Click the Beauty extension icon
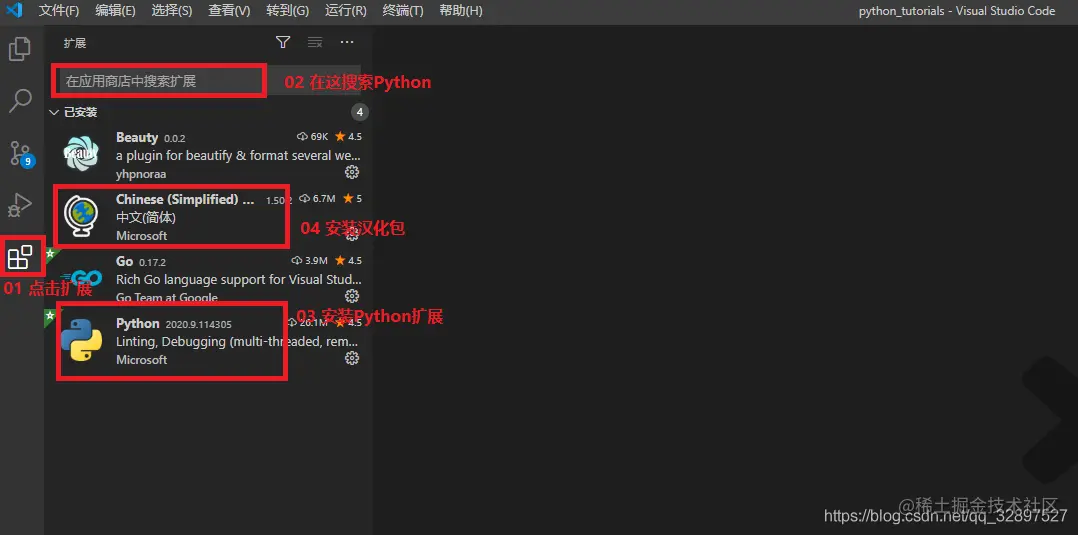Image resolution: width=1078 pixels, height=535 pixels. coord(80,153)
